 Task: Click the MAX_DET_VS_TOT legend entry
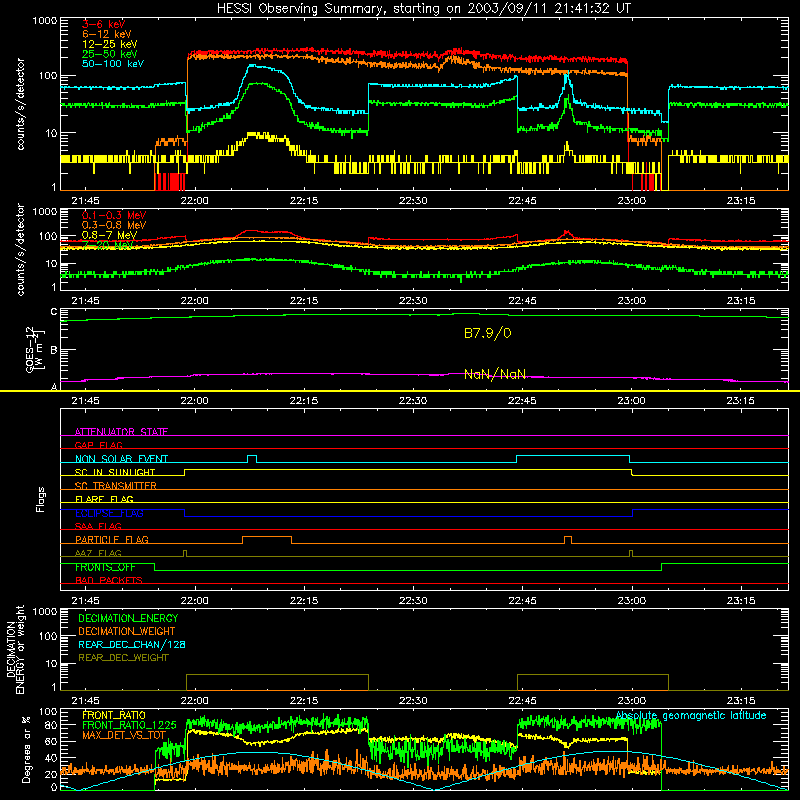pyautogui.click(x=124, y=735)
